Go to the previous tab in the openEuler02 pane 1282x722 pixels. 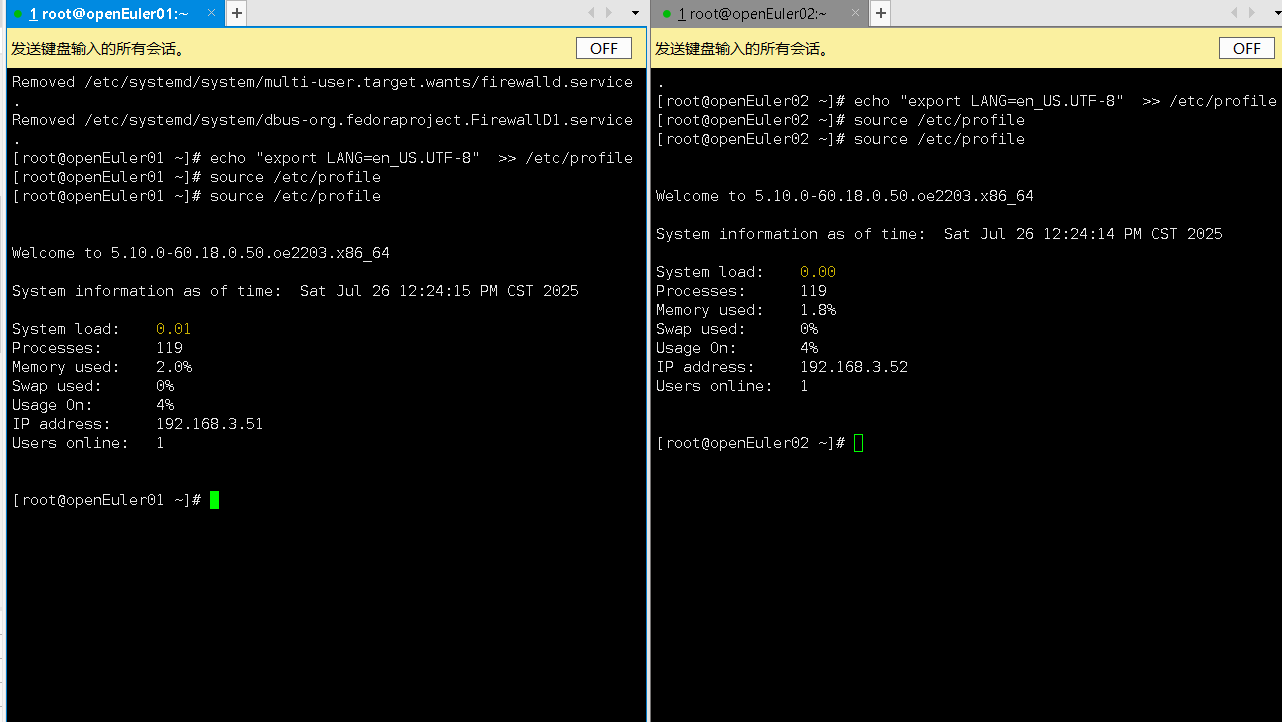pyautogui.click(x=1235, y=13)
